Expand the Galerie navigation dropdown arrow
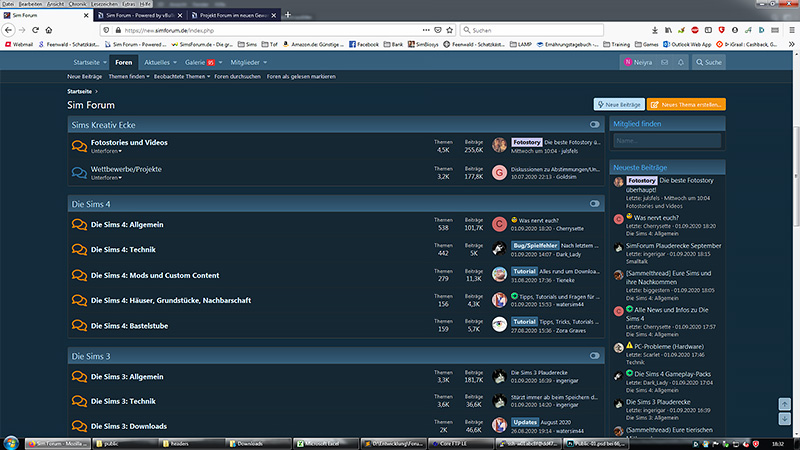This screenshot has height=450, width=800. coord(220,63)
